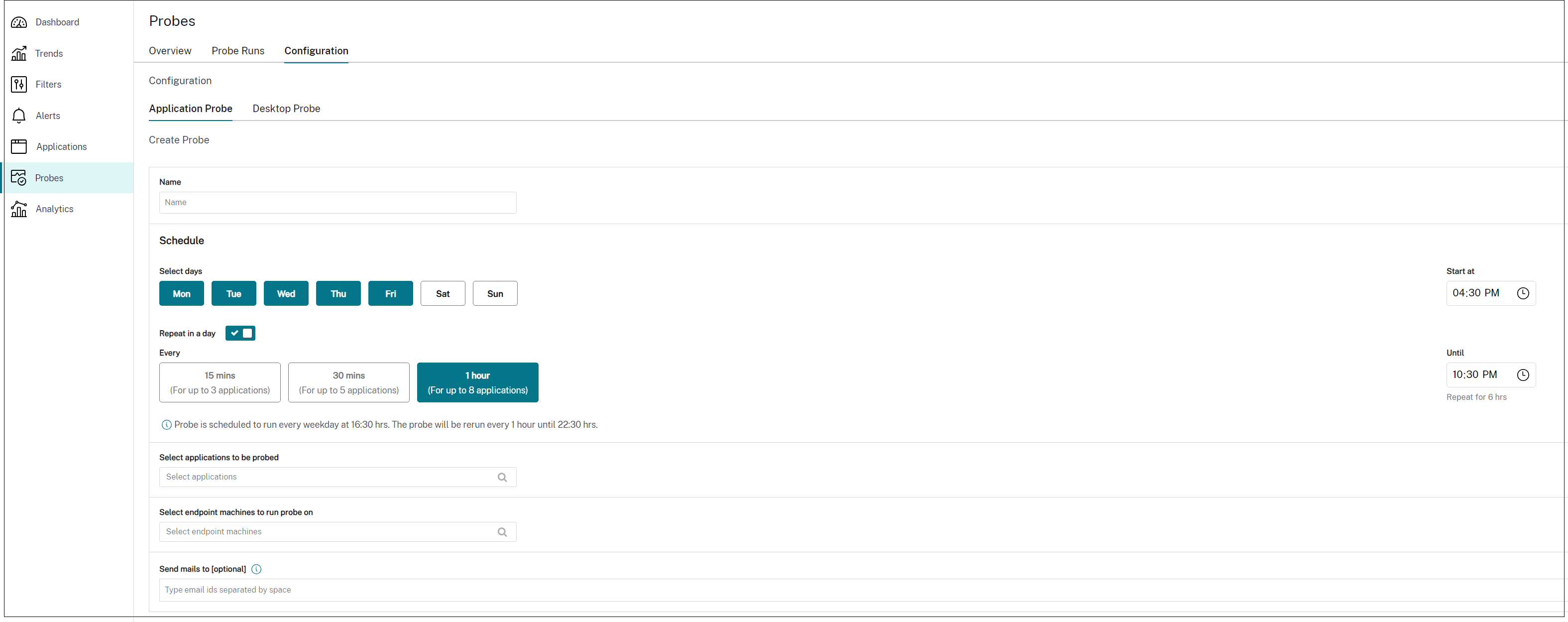Click the Alerts bell icon
This screenshot has width=1568, height=622.
coord(19,116)
